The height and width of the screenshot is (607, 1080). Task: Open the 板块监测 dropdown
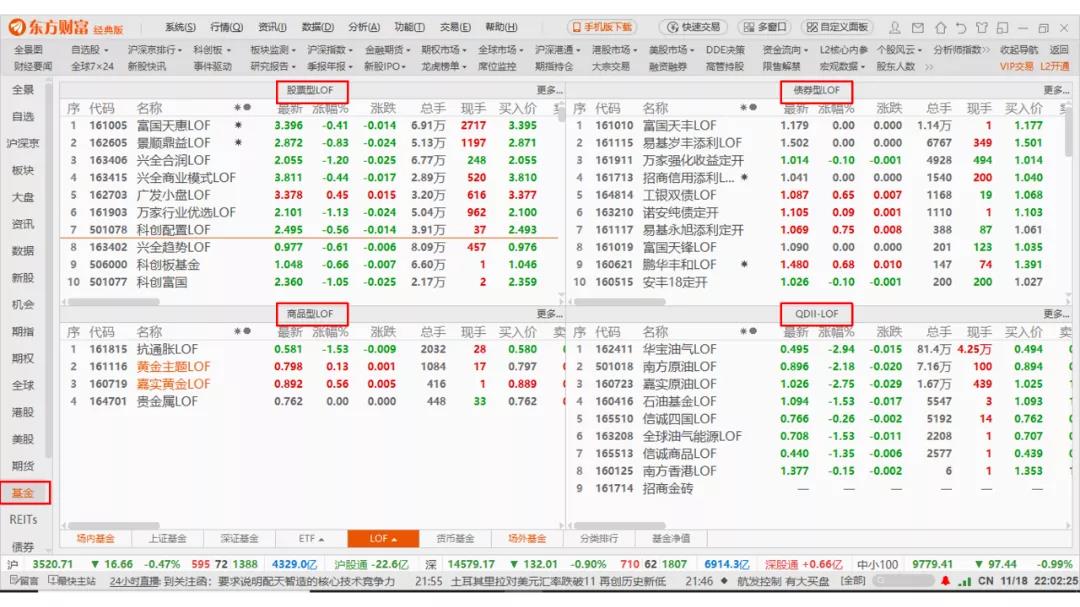pyautogui.click(x=273, y=50)
